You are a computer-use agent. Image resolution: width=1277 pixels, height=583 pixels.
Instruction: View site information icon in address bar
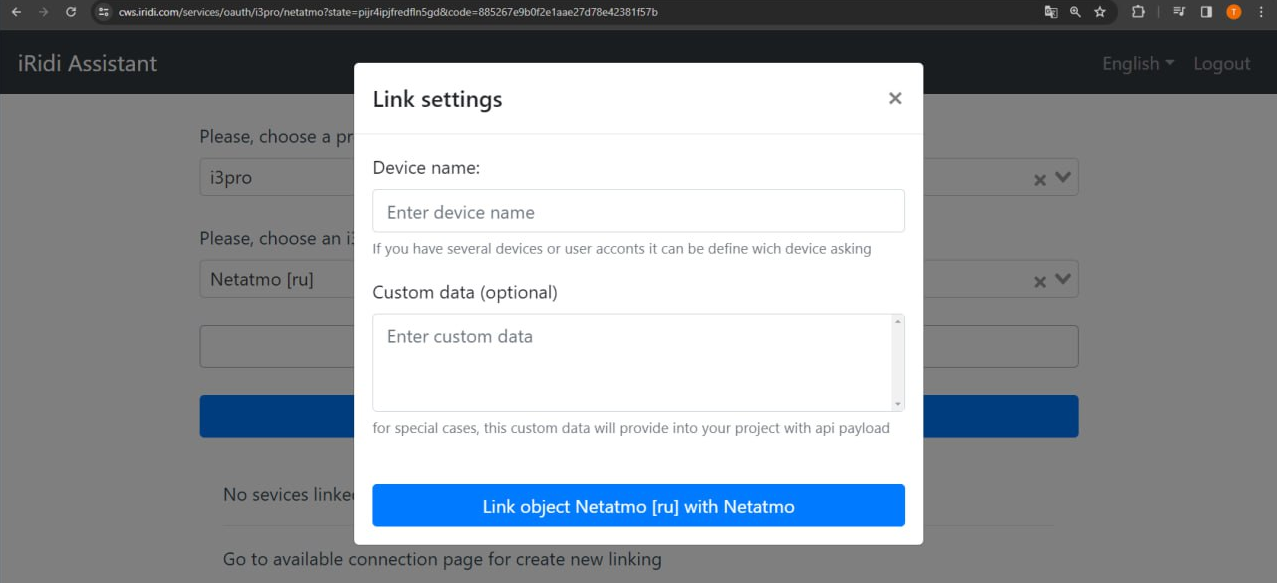coord(103,12)
